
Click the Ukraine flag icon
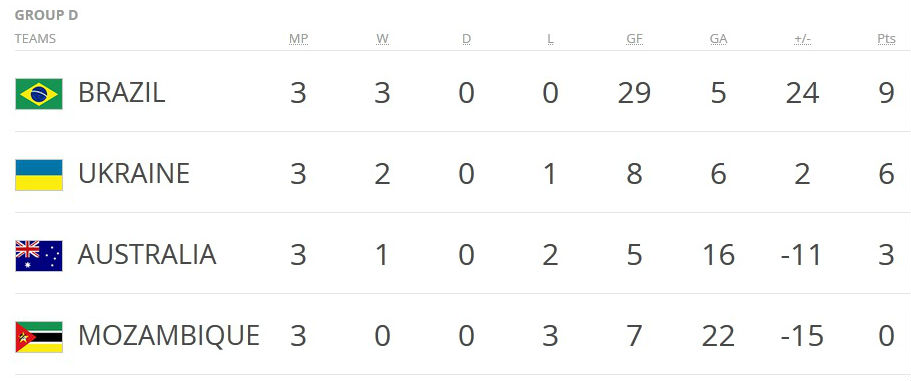pyautogui.click(x=39, y=175)
